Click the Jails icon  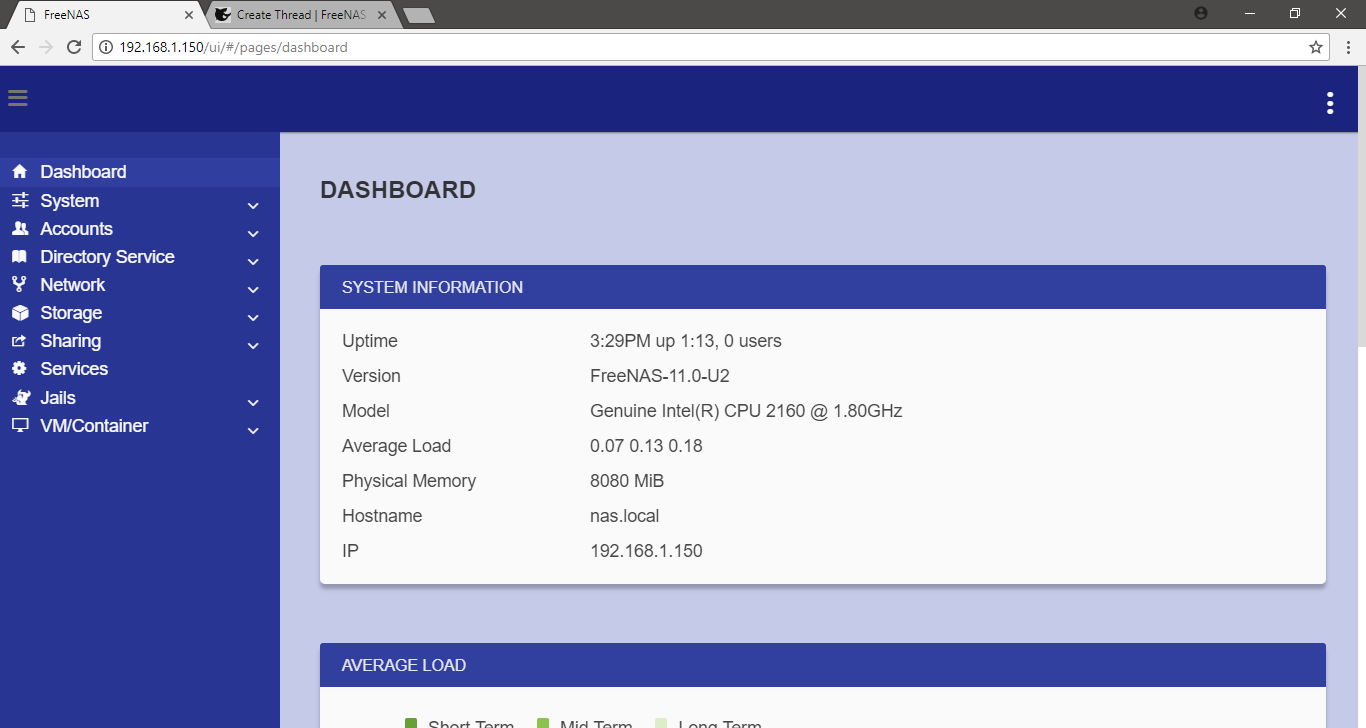point(21,397)
